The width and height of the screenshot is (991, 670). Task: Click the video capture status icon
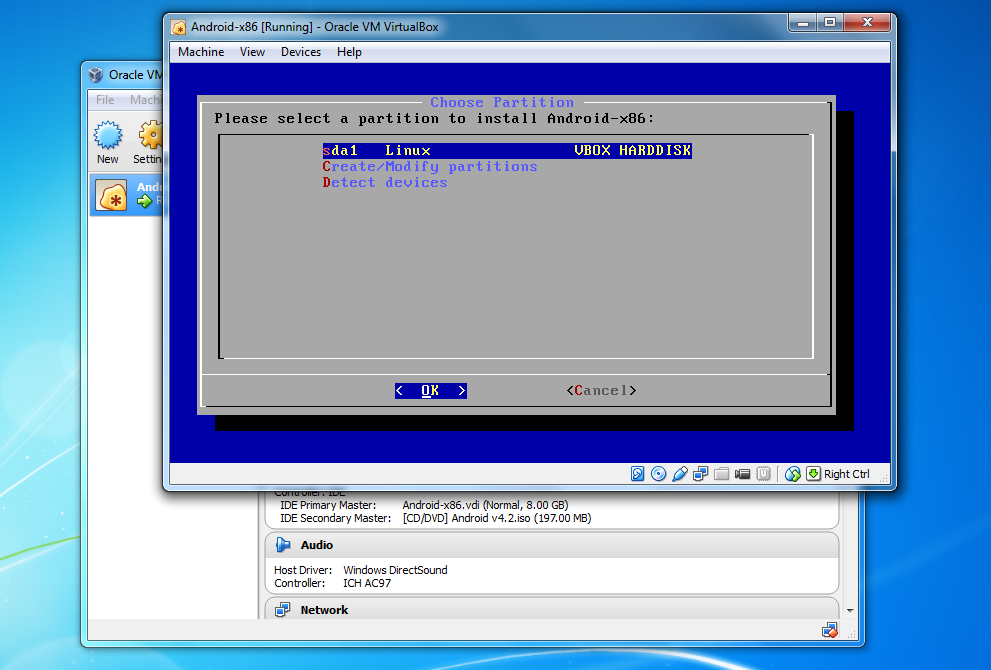pyautogui.click(x=743, y=473)
